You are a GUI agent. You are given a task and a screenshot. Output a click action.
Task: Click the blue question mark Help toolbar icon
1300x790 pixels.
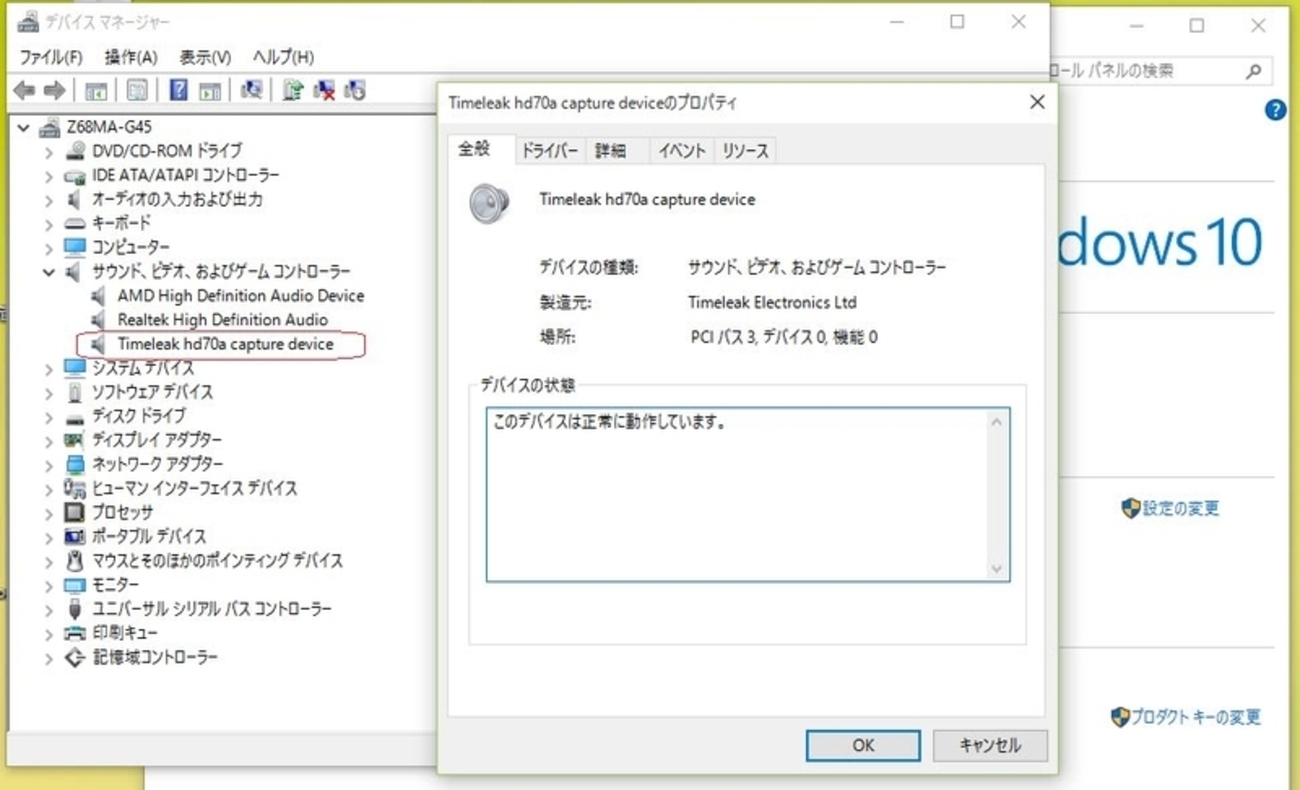(179, 91)
